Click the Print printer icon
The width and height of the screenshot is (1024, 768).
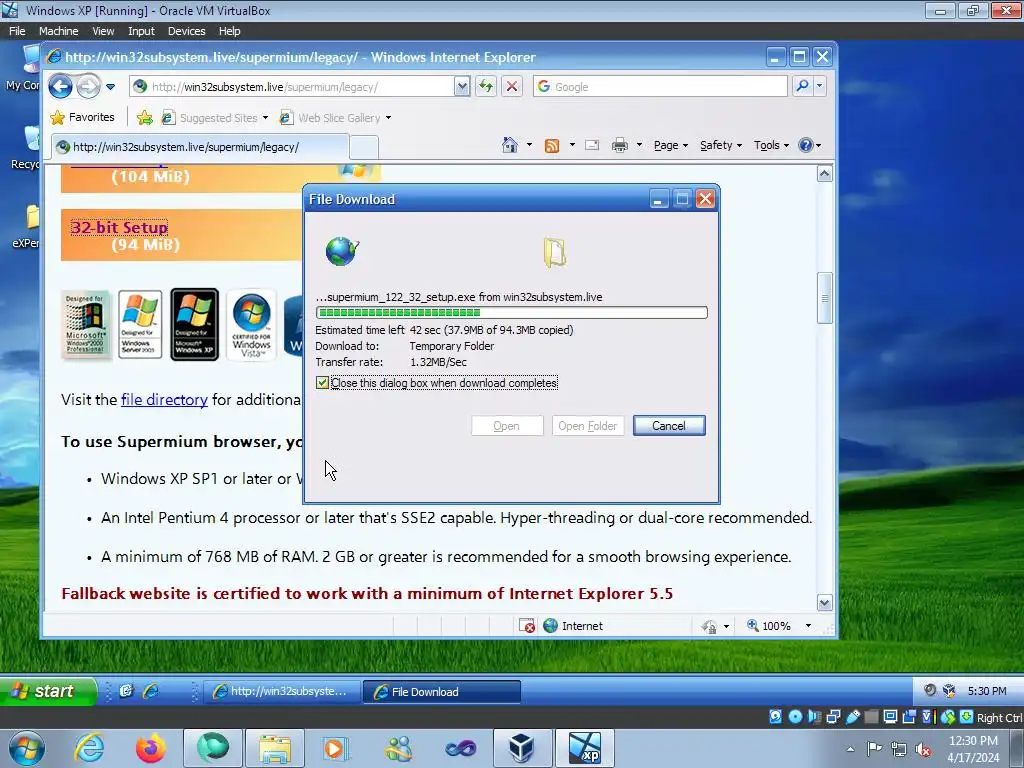pos(620,145)
